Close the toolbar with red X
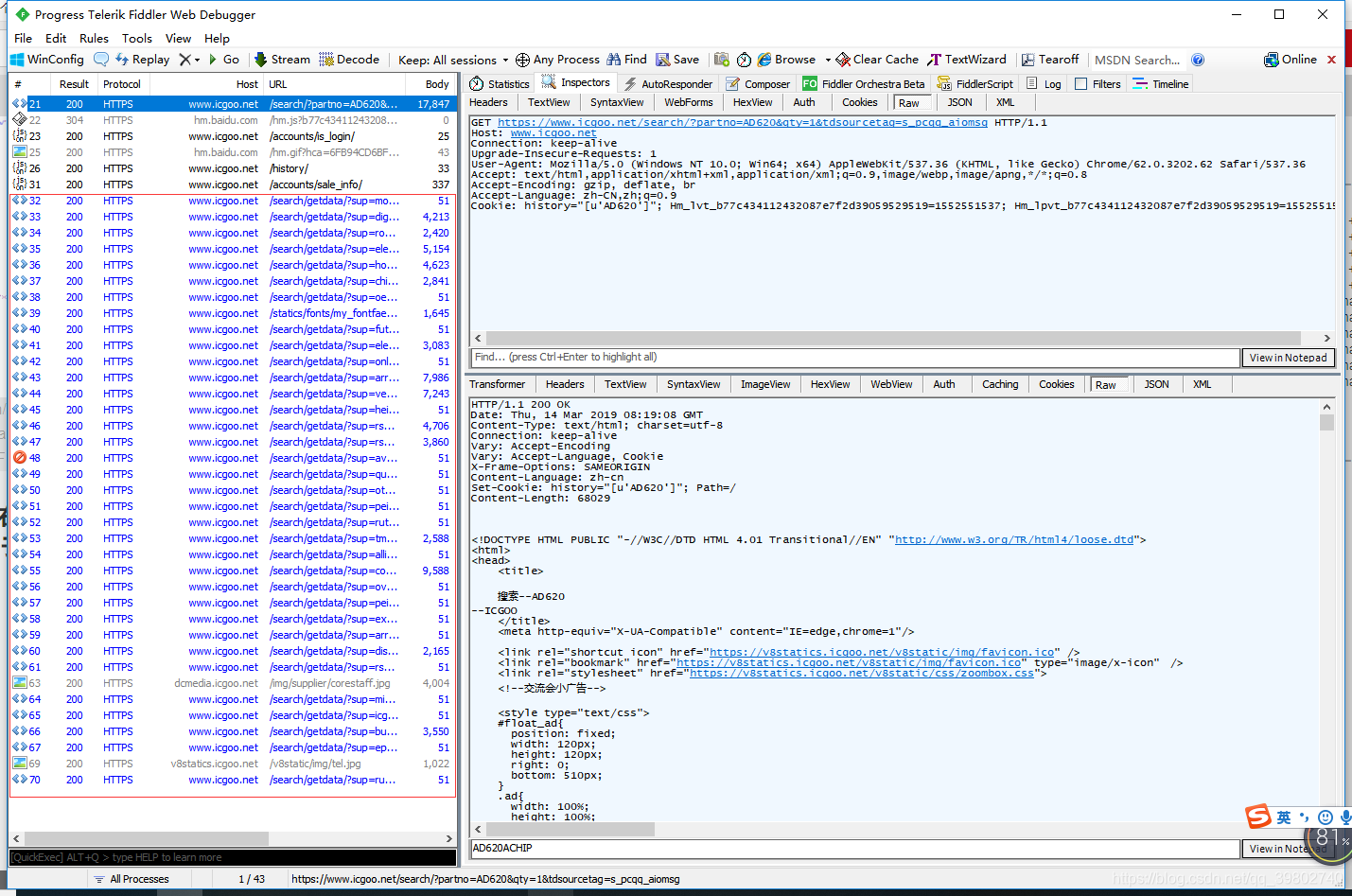Image resolution: width=1352 pixels, height=896 pixels. 1331,60
